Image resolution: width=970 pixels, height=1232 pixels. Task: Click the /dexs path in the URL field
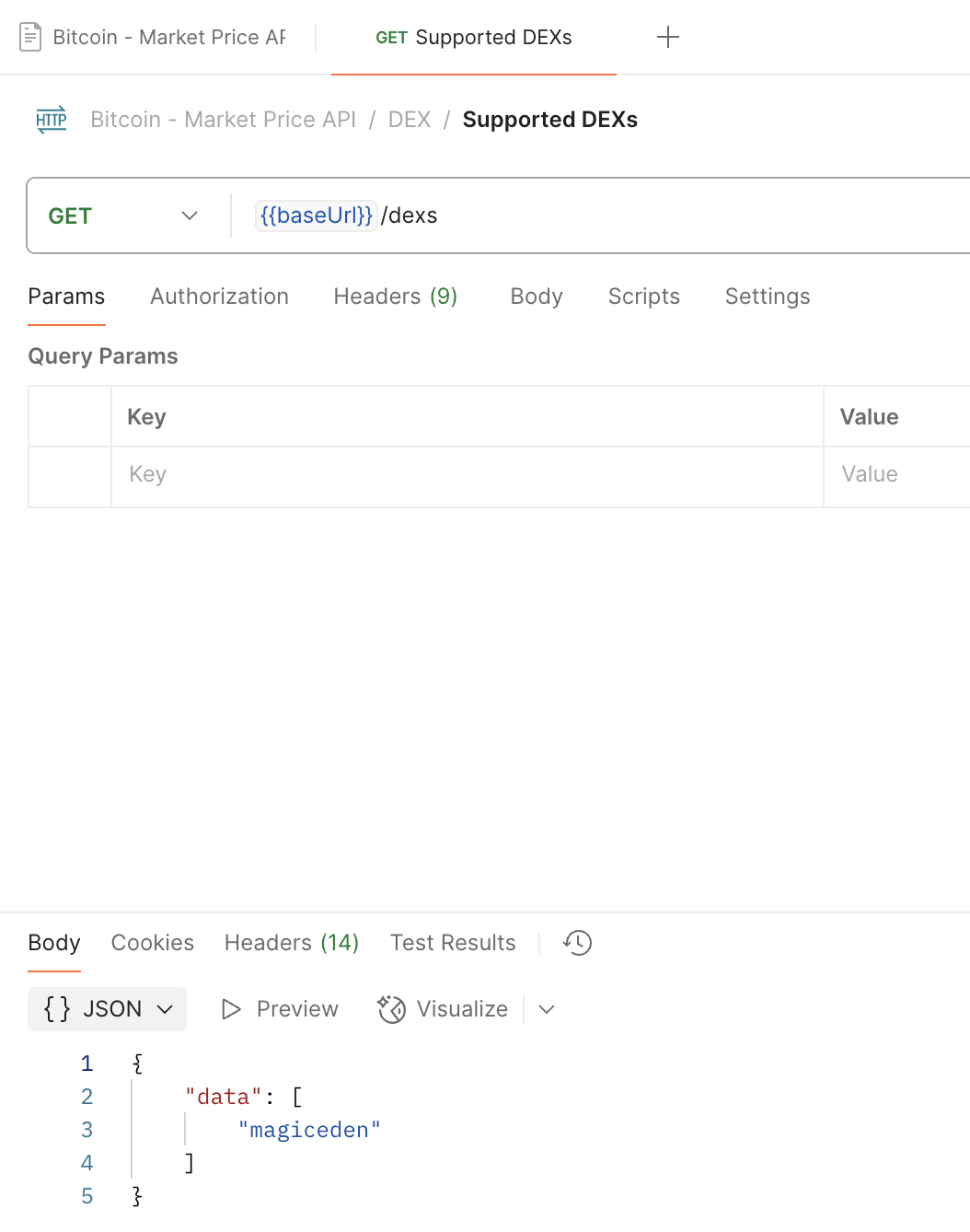(410, 215)
